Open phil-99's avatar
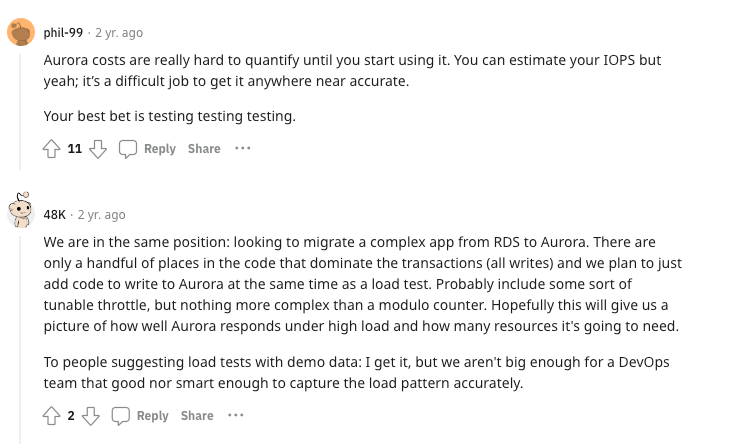 coord(21,33)
